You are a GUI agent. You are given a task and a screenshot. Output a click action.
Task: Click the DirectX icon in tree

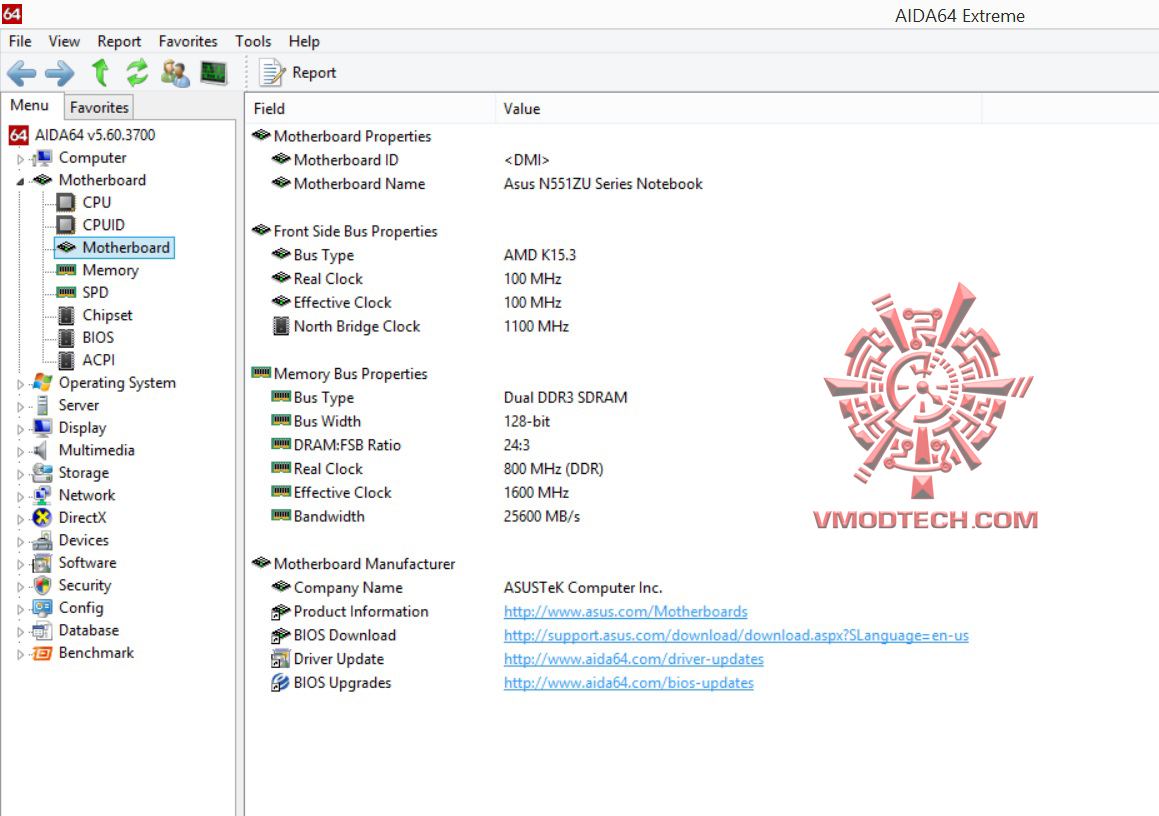tap(43, 517)
